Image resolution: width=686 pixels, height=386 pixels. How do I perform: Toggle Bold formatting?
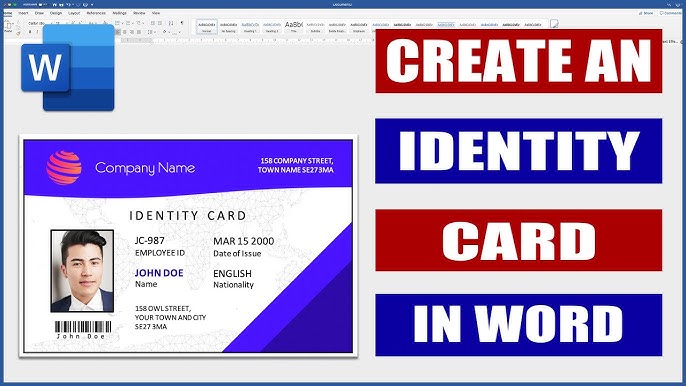(x=30, y=32)
